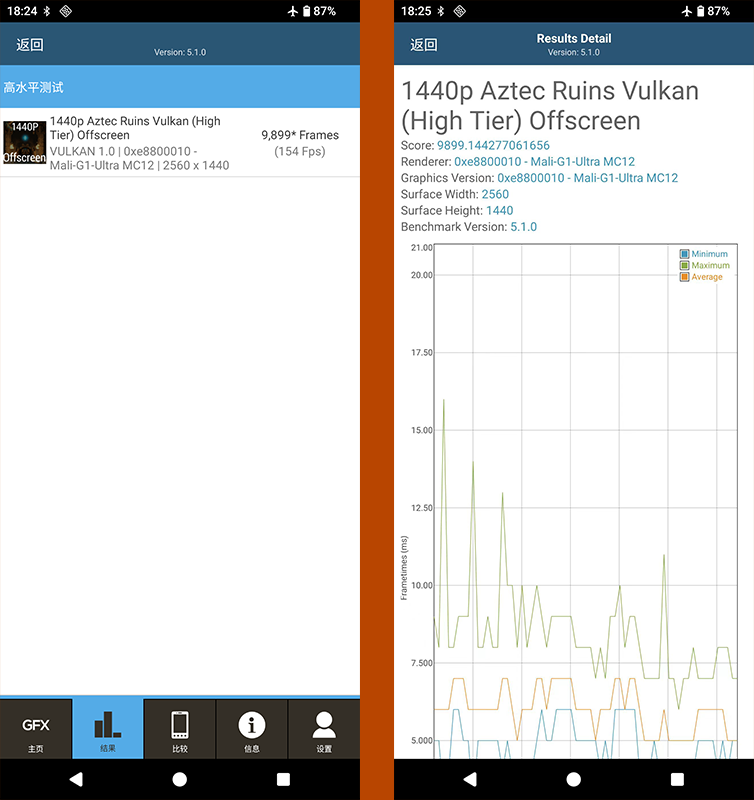Open the compare phone-icon tab
The height and width of the screenshot is (800, 754).
(x=180, y=729)
